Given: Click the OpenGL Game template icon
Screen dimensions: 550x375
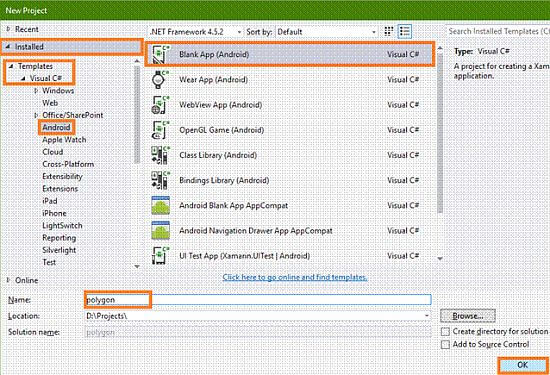Looking at the screenshot, I should pyautogui.click(x=160, y=130).
